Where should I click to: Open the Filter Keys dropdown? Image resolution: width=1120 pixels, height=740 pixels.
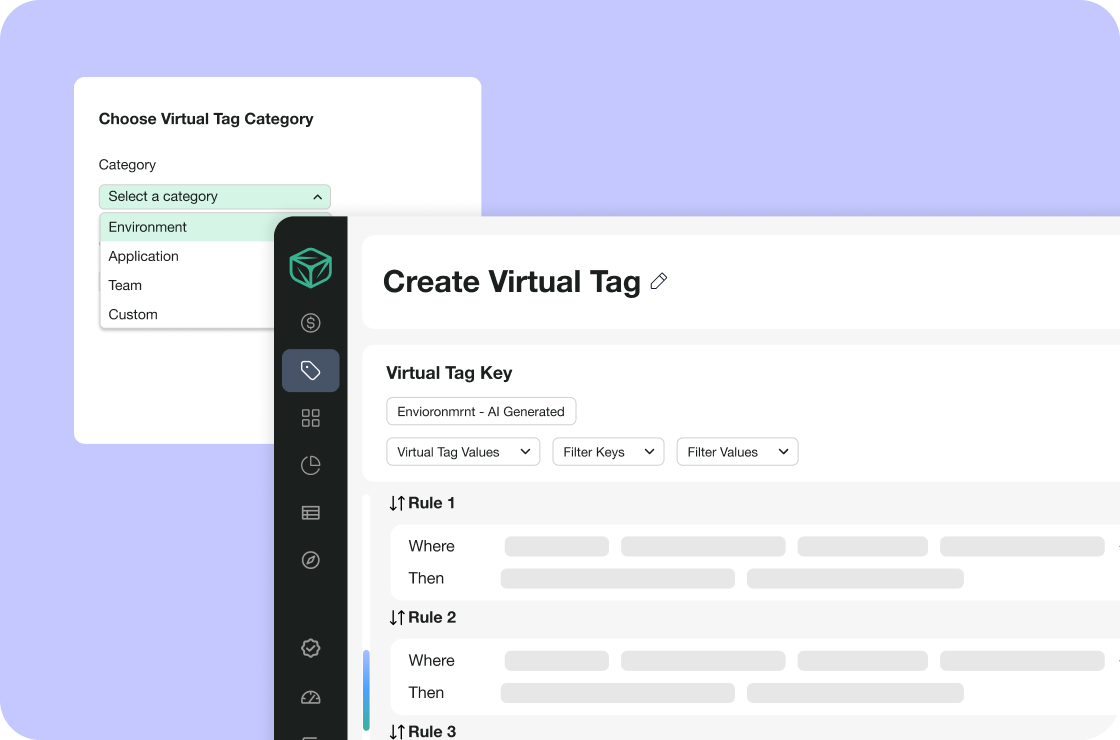tap(608, 452)
